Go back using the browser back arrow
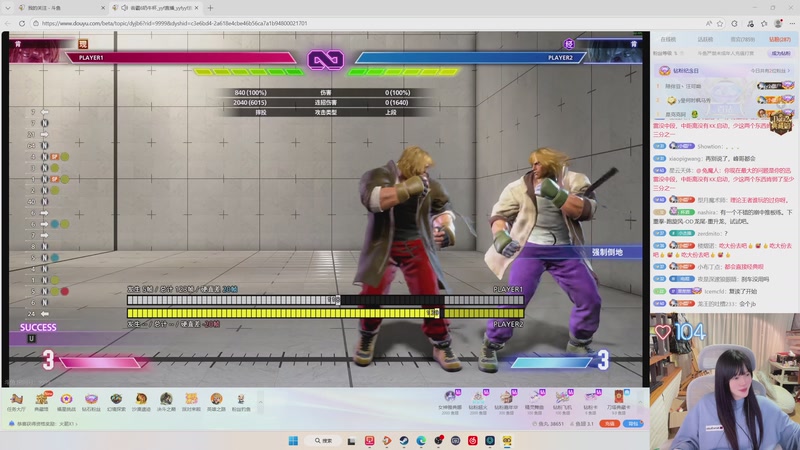Viewport: 800px width, 450px height. coord(7,23)
